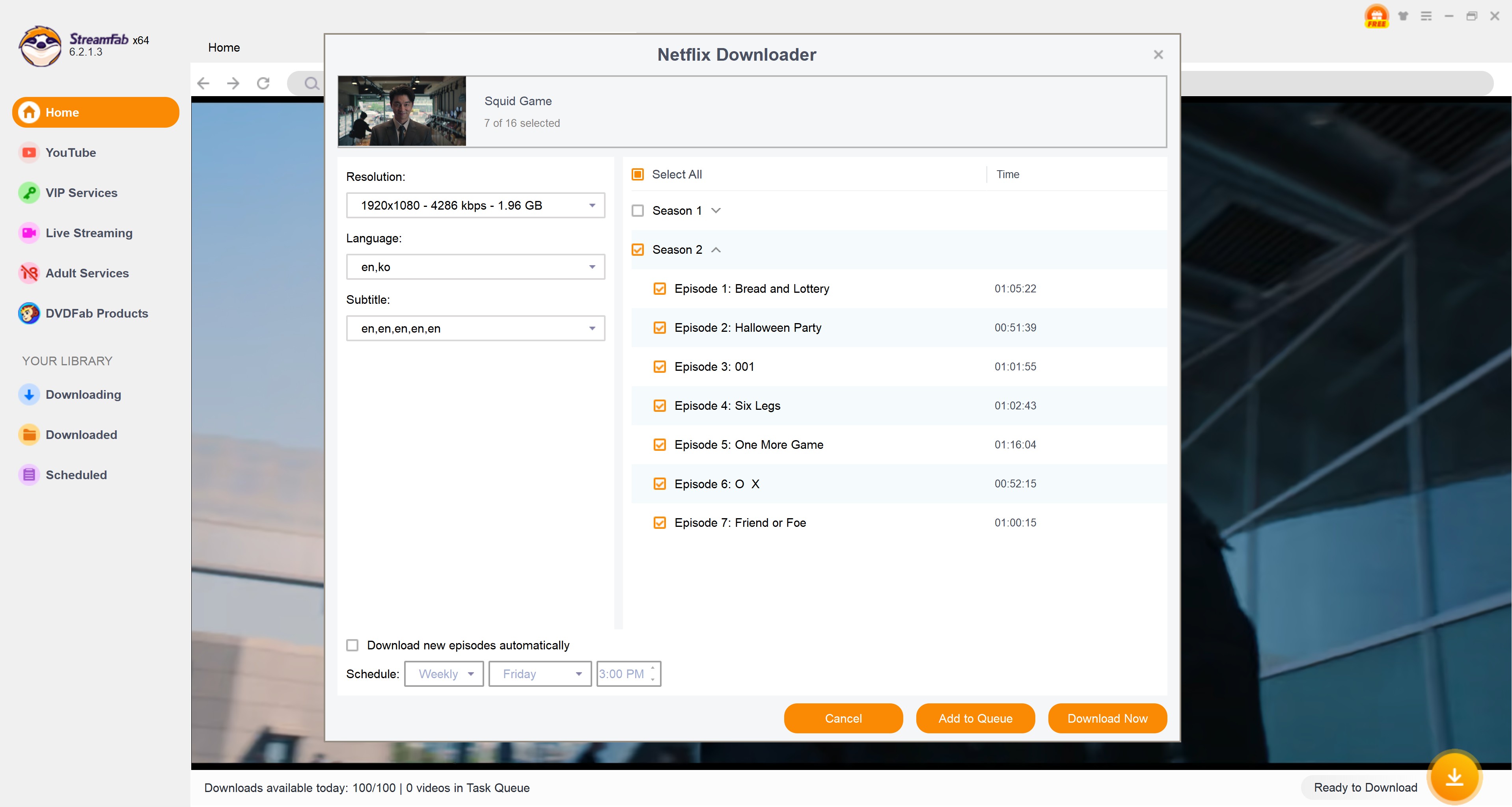Click the duration 01:05:22

click(x=1016, y=288)
